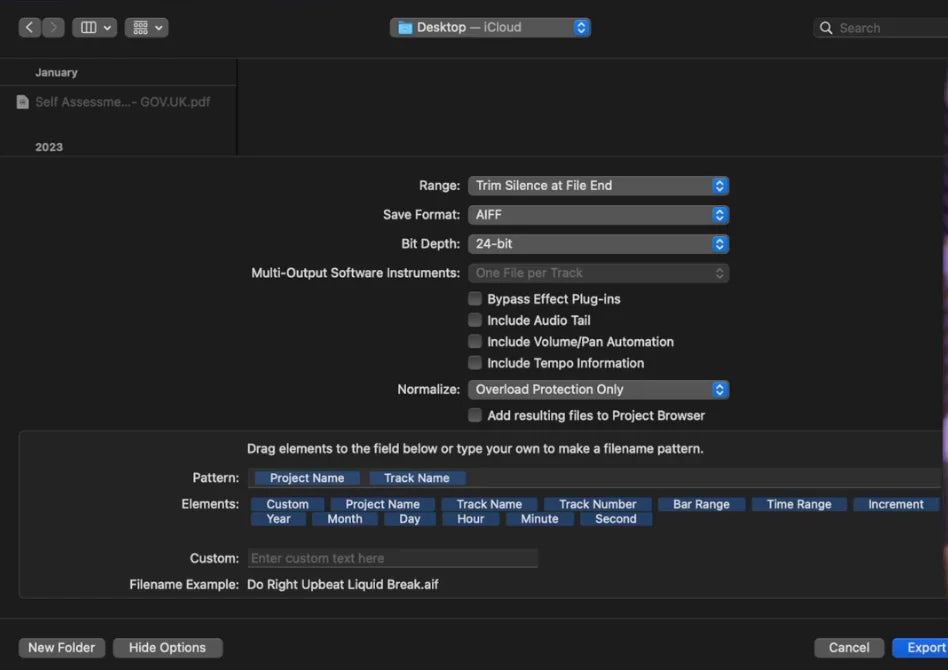Select the Month element token
This screenshot has height=670, width=948.
coord(345,519)
